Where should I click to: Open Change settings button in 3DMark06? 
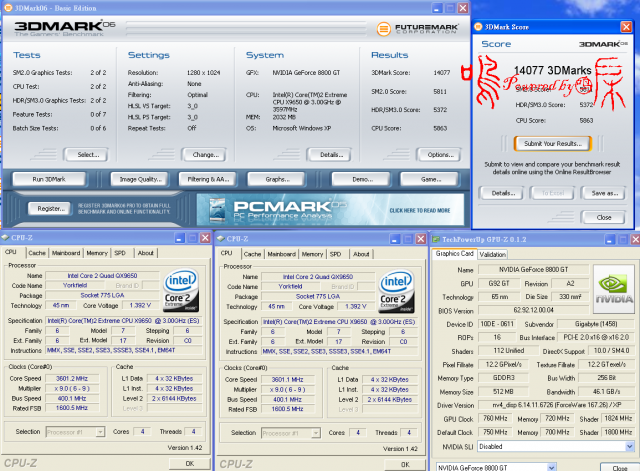[x=204, y=155]
